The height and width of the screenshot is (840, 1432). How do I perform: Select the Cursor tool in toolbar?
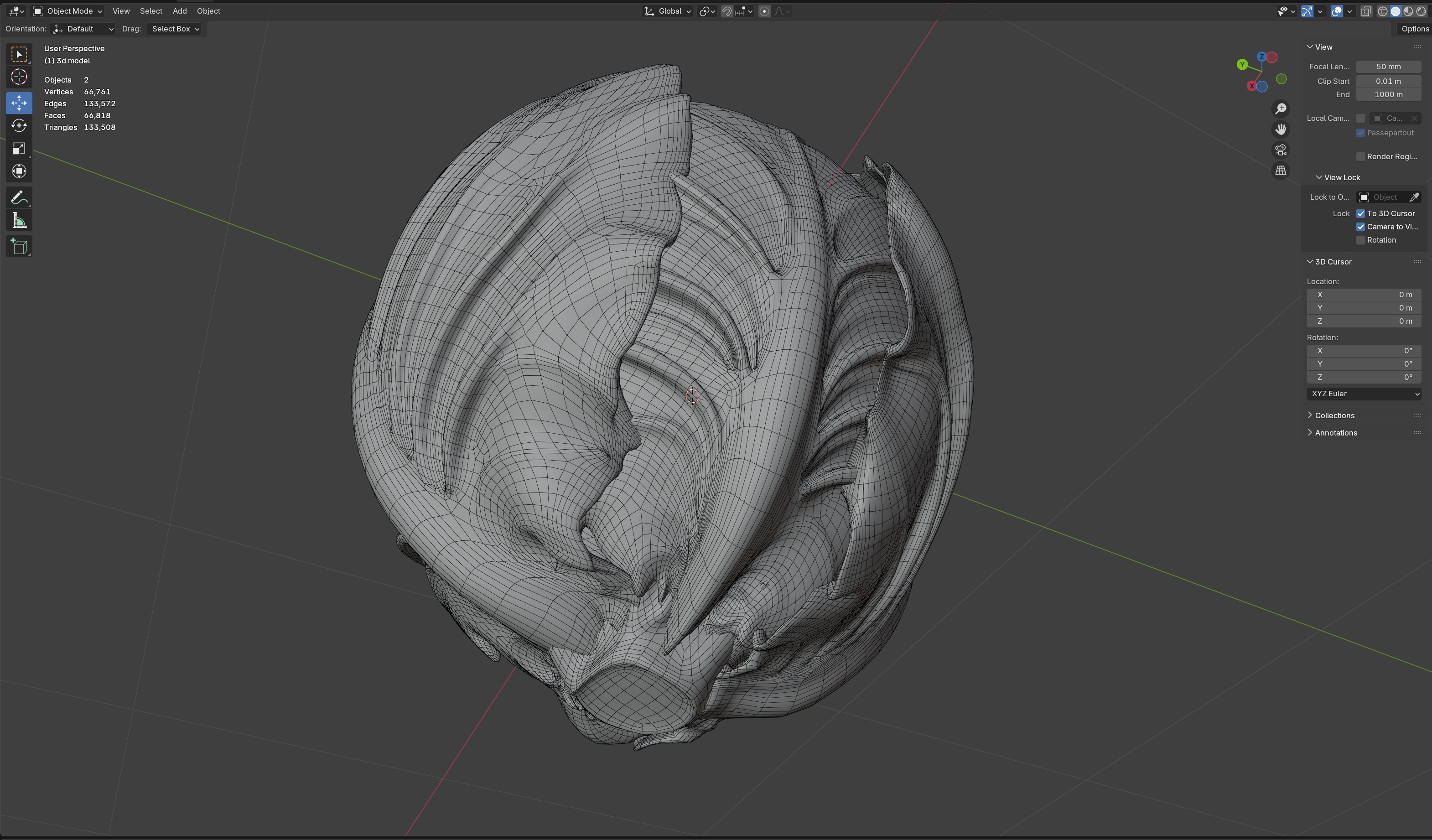coord(19,77)
